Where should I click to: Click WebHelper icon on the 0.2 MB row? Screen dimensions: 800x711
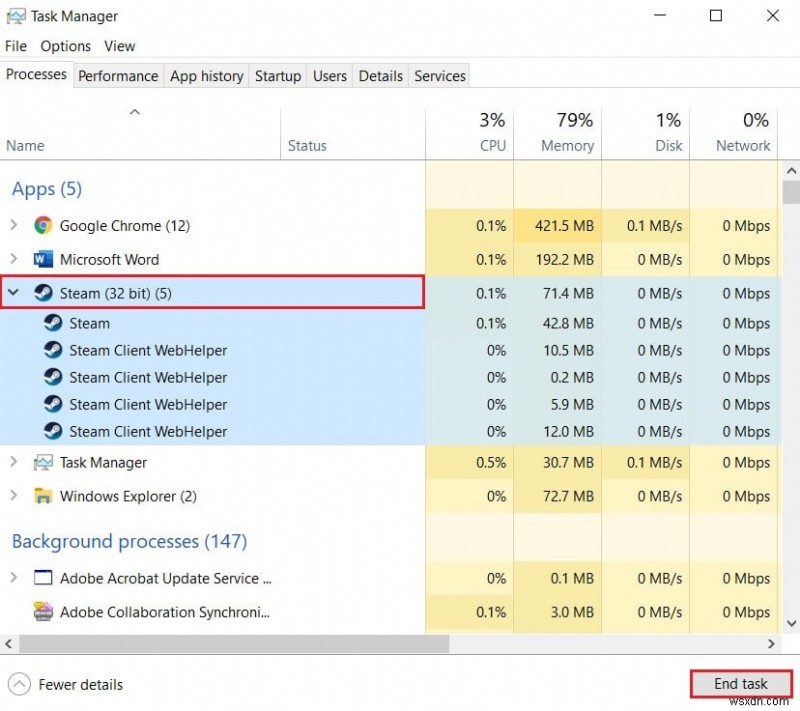click(x=53, y=377)
